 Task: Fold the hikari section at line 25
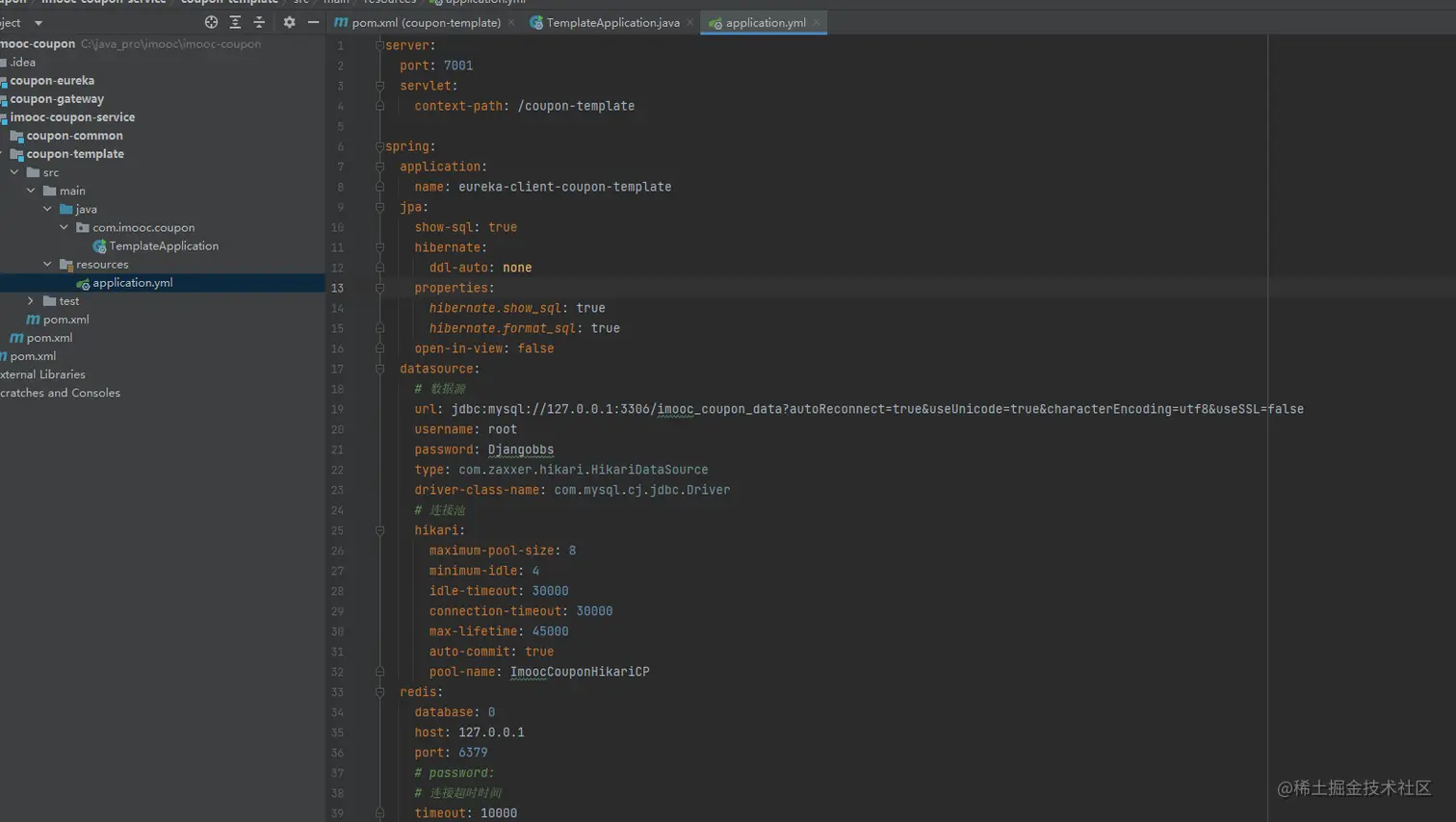click(379, 530)
